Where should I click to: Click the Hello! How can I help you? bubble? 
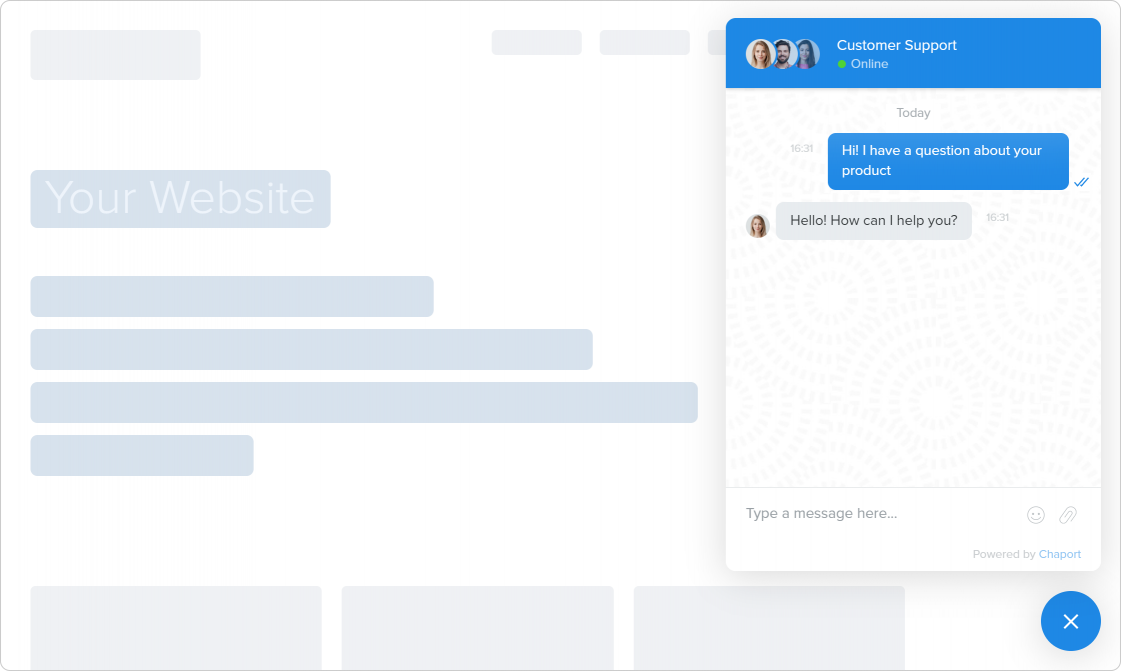pos(873,220)
